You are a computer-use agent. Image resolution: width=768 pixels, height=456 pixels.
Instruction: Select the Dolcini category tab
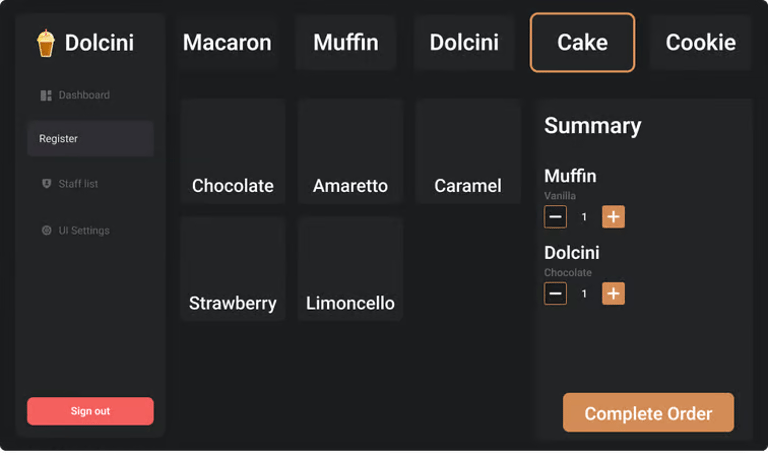pyautogui.click(x=464, y=43)
